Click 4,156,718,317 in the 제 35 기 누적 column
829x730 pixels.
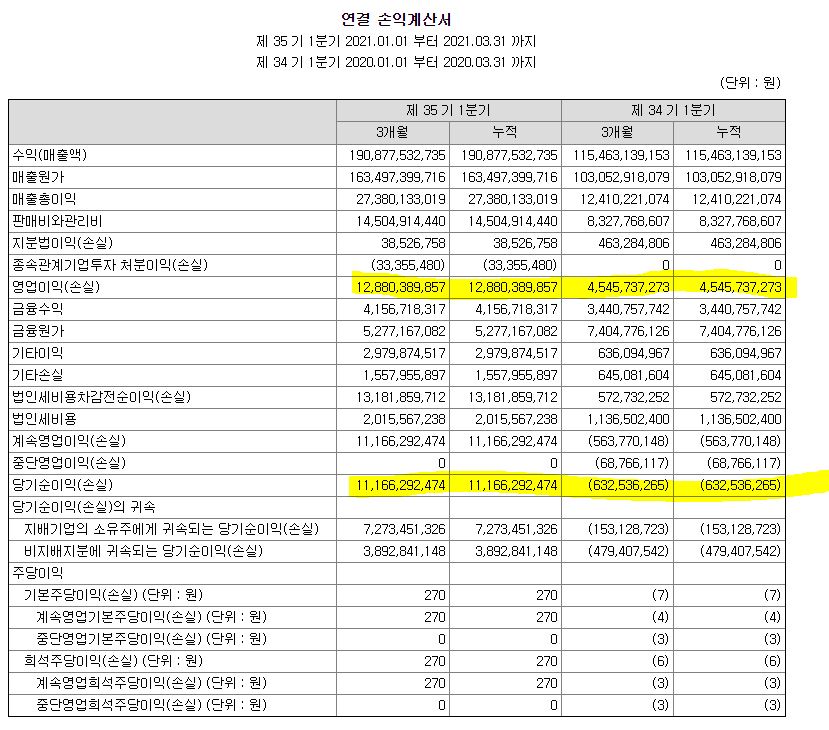click(x=517, y=310)
